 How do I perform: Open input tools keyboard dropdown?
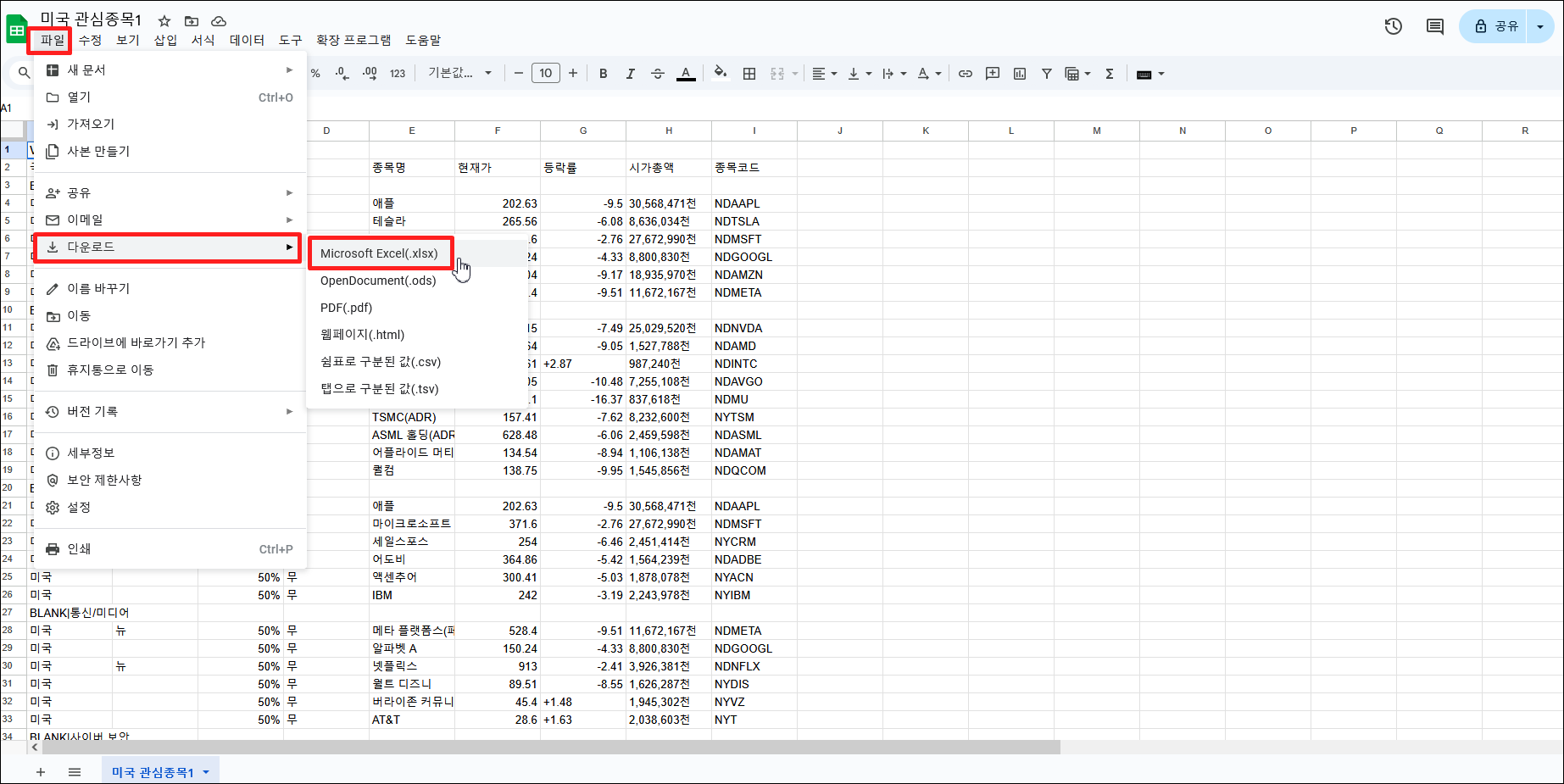coord(1150,74)
